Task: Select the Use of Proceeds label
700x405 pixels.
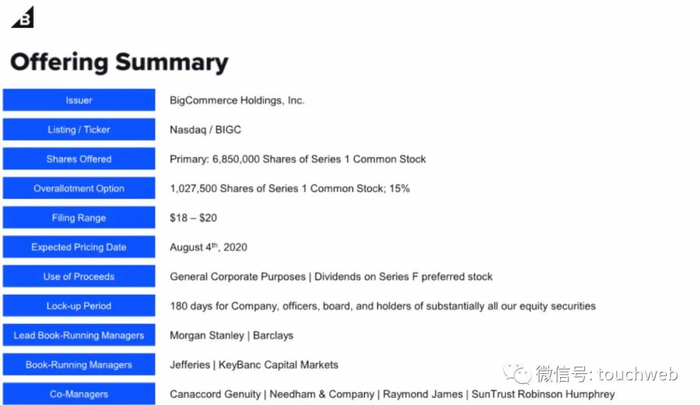Action: point(79,277)
